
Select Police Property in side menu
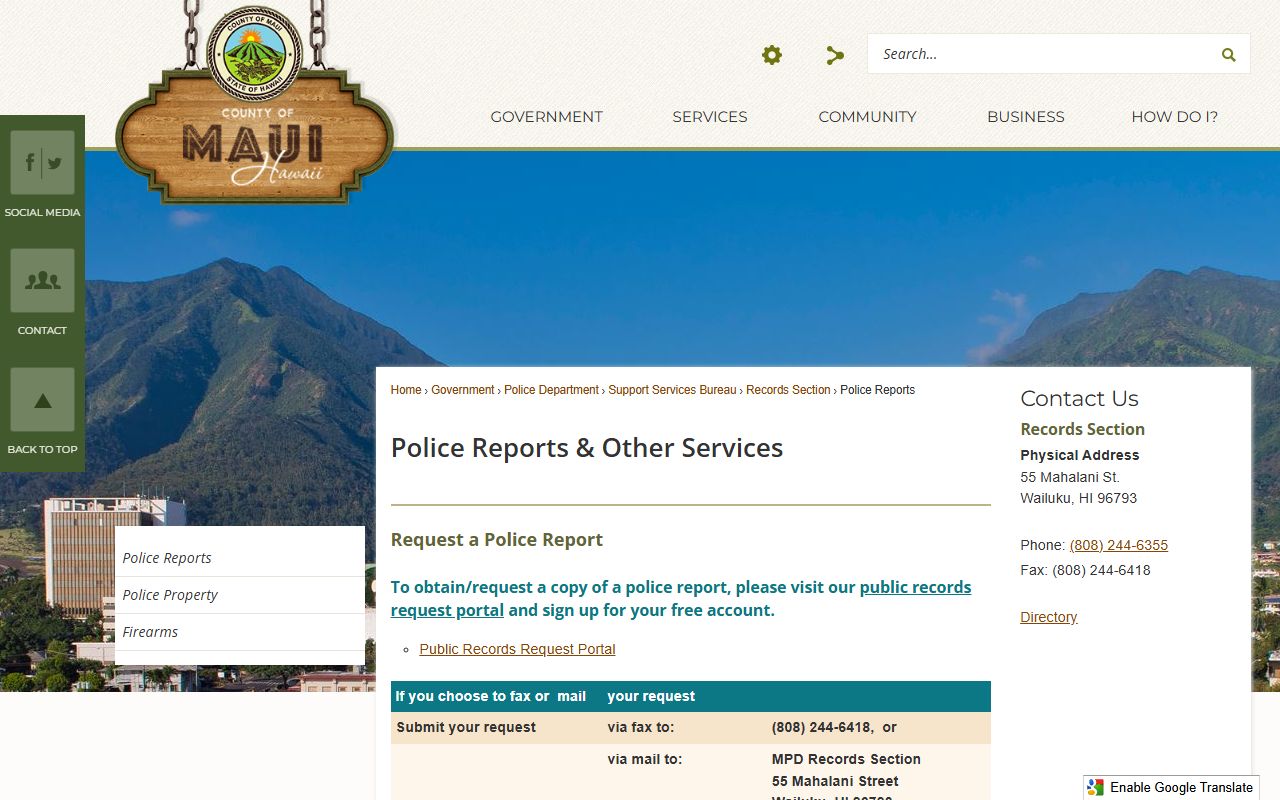[240, 595]
